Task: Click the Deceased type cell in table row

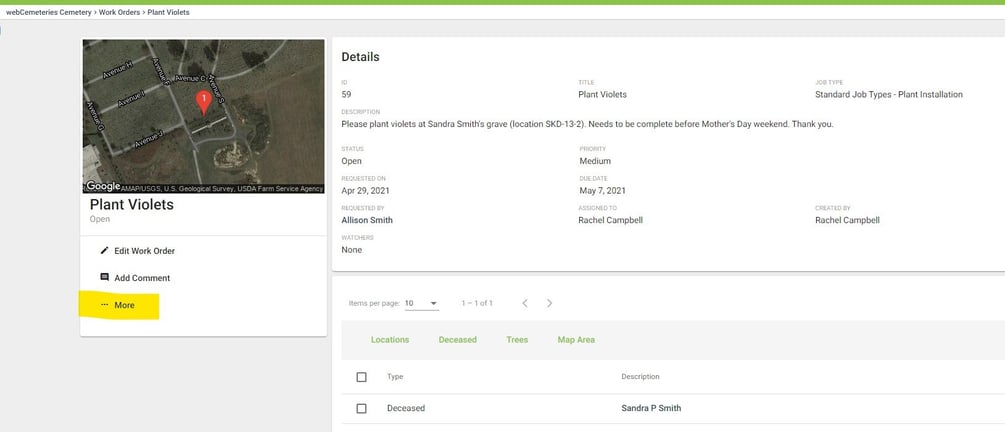Action: pyautogui.click(x=406, y=408)
